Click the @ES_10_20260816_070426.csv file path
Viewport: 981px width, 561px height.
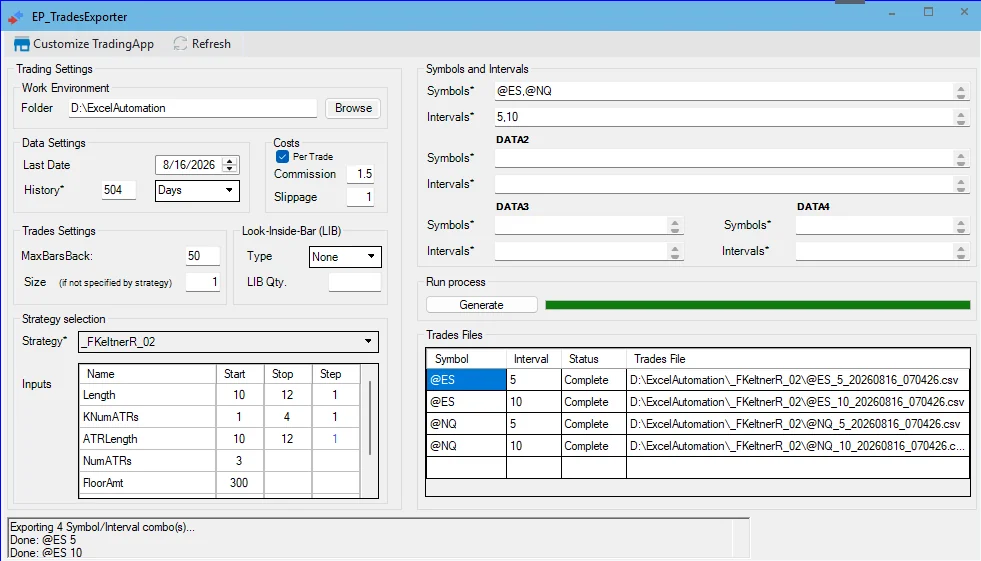pyautogui.click(x=798, y=402)
